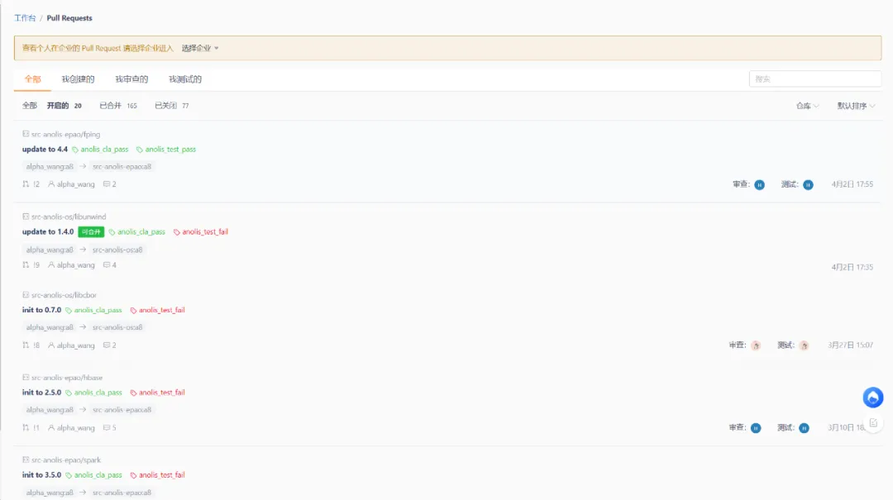
Task: Filter by 已关闭 77 status
Action: pos(171,105)
